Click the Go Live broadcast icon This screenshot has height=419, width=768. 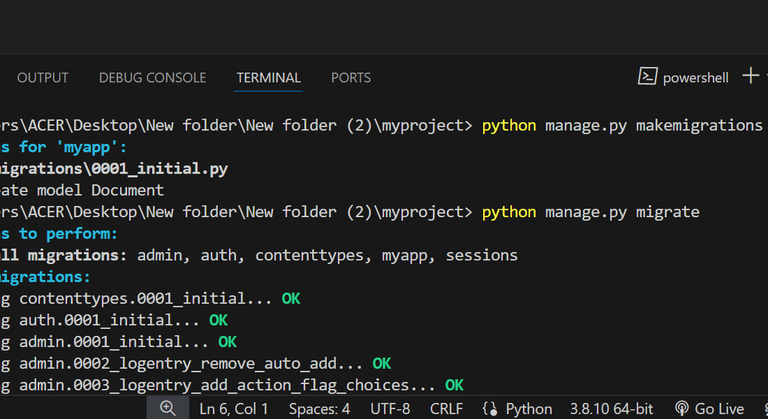tap(682, 408)
